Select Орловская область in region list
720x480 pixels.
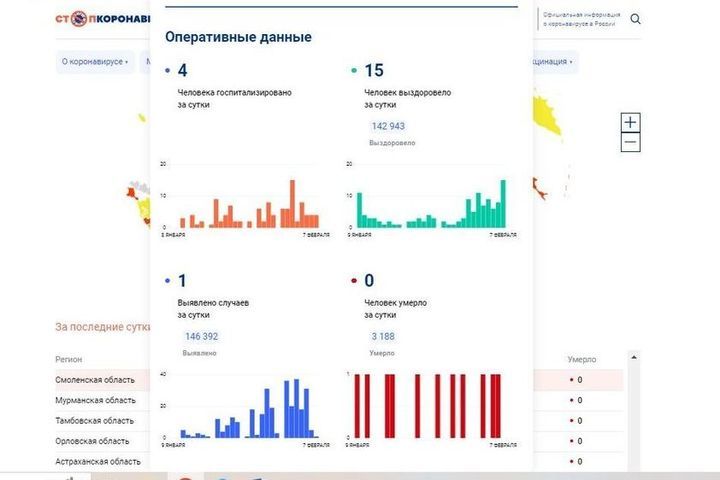coord(92,441)
